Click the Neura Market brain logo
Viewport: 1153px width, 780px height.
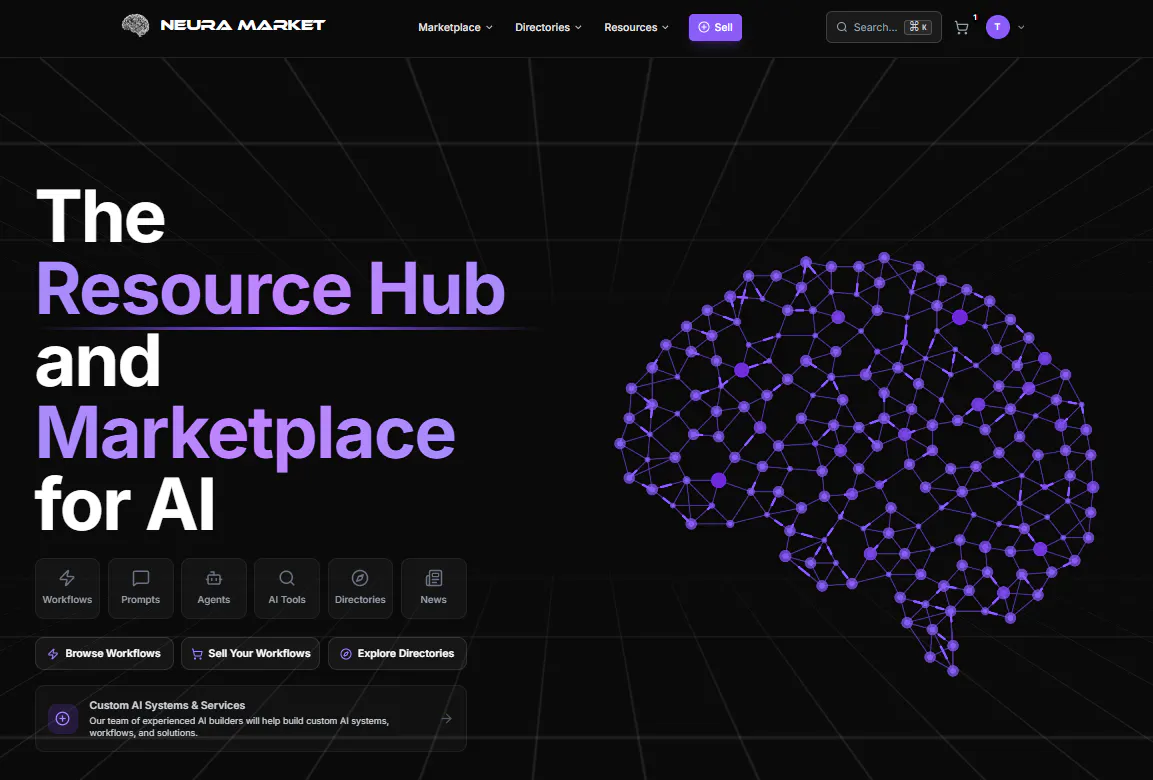pos(135,26)
